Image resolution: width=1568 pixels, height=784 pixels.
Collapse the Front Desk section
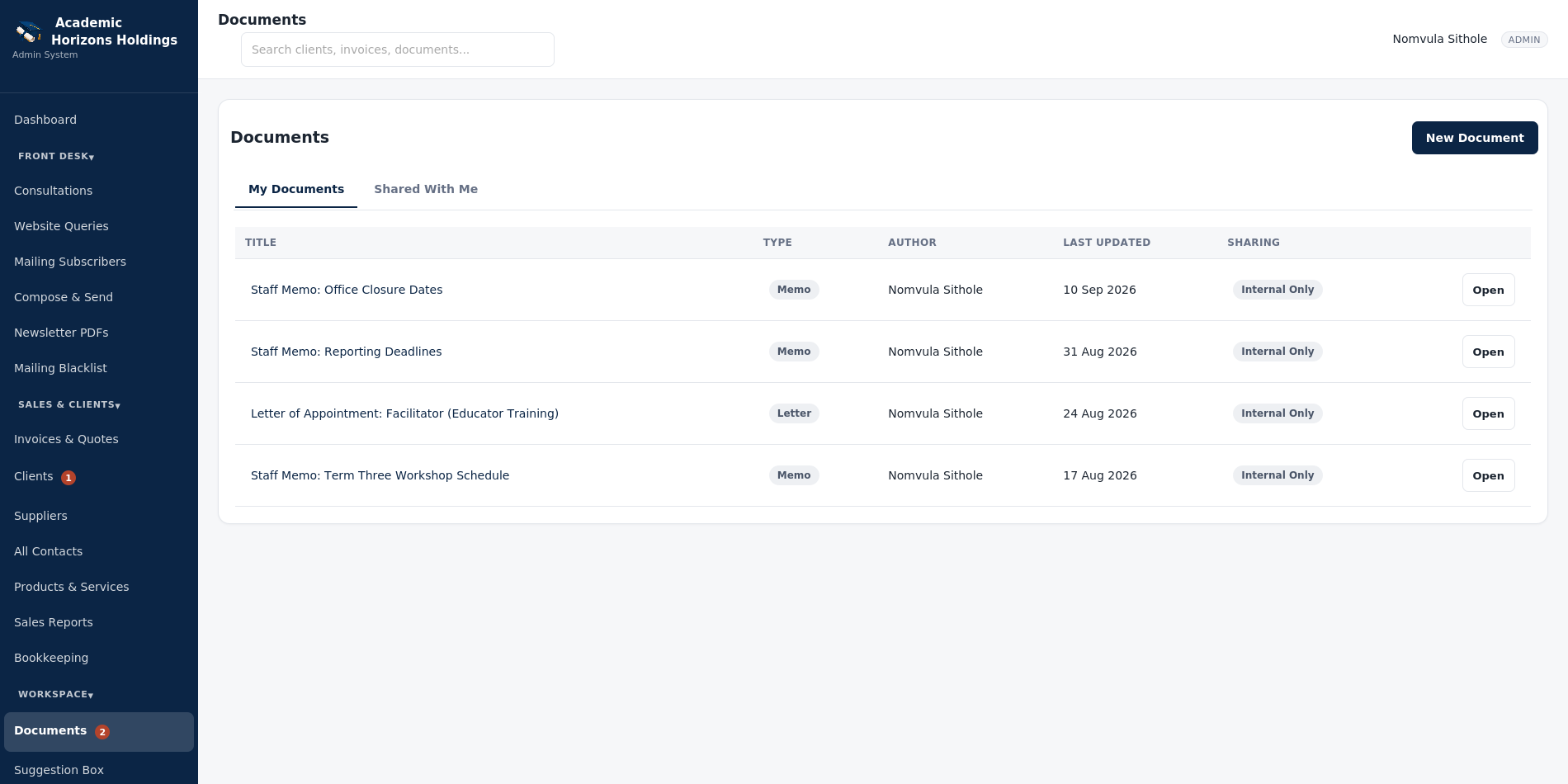56,156
